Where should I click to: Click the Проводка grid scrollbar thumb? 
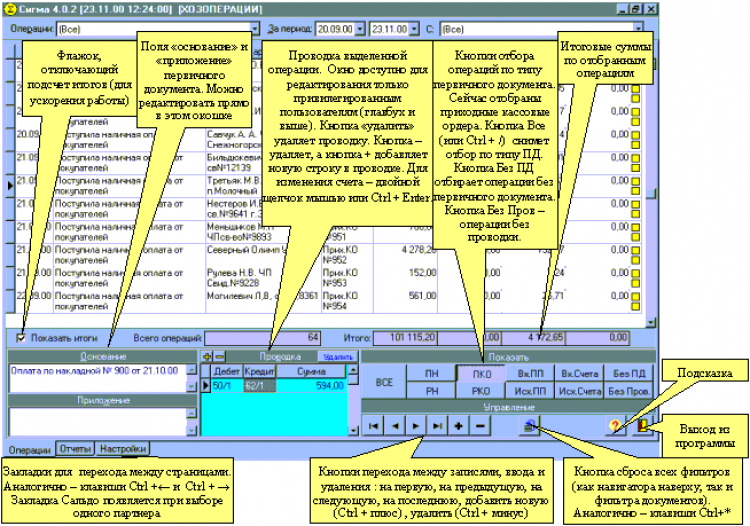pyautogui.click(x=353, y=380)
